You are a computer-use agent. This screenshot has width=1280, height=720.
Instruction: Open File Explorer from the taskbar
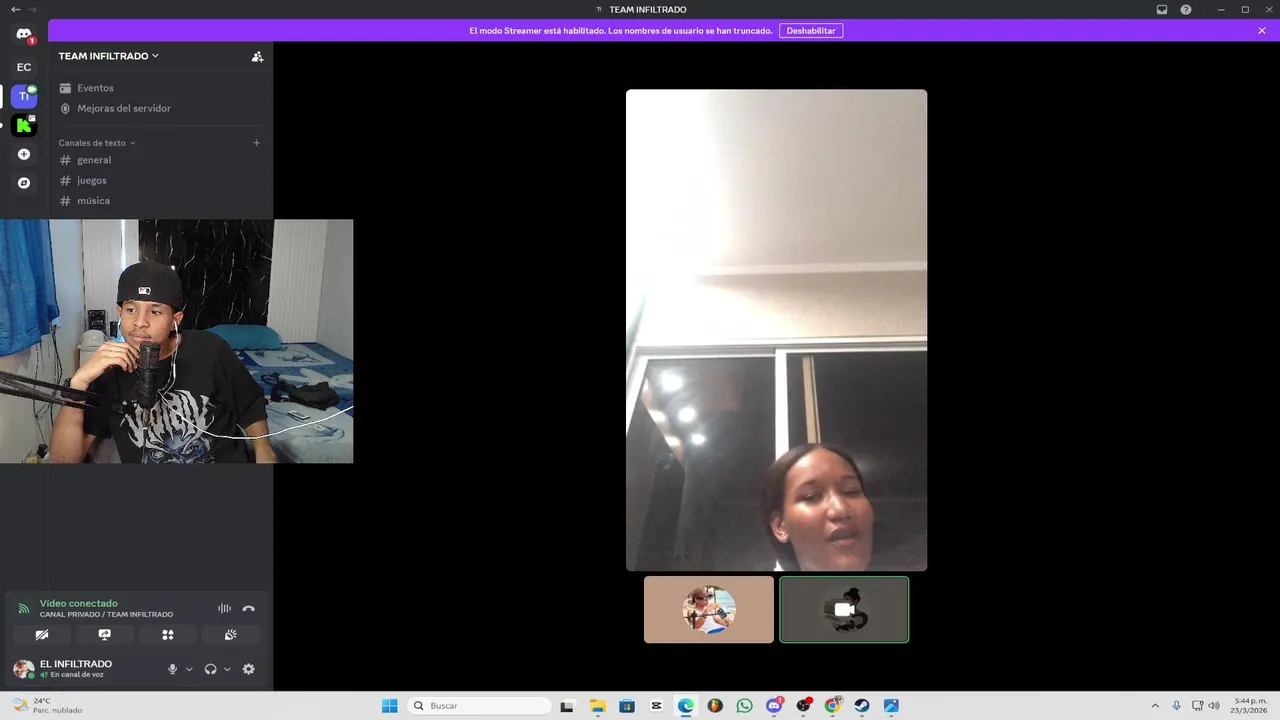[x=598, y=706]
